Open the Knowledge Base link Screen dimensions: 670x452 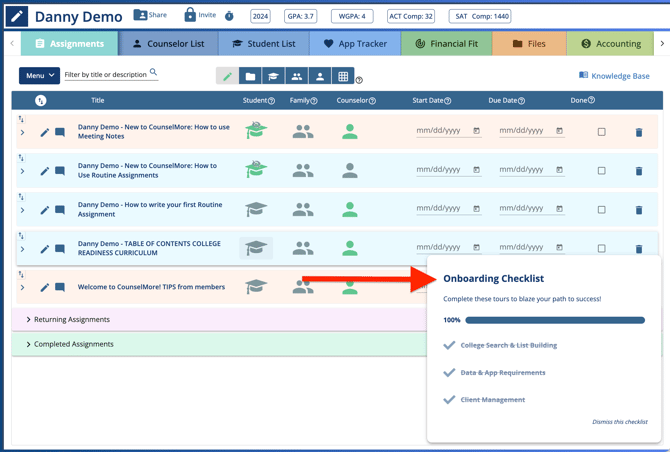click(614, 76)
